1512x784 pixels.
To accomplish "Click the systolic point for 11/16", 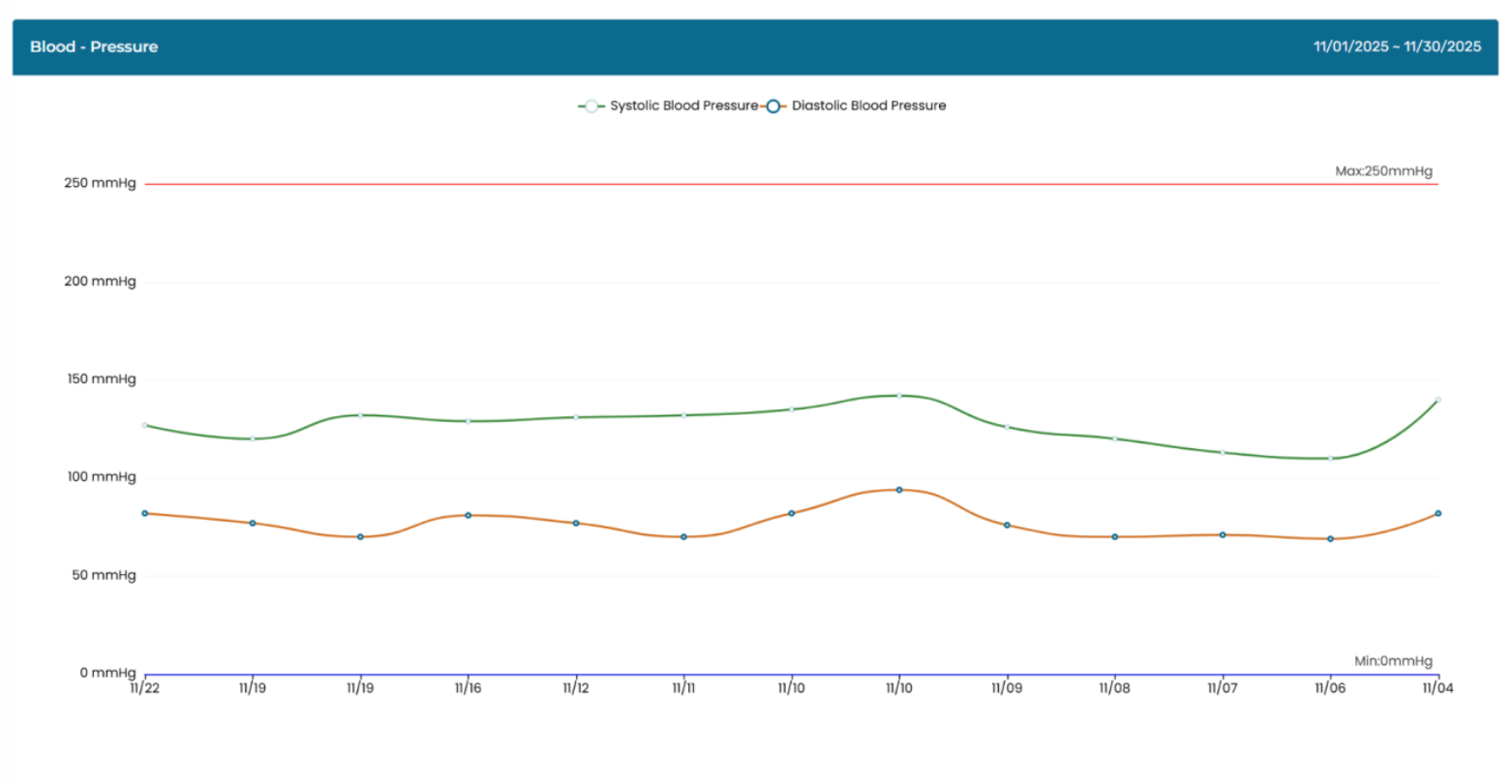I will (x=469, y=421).
